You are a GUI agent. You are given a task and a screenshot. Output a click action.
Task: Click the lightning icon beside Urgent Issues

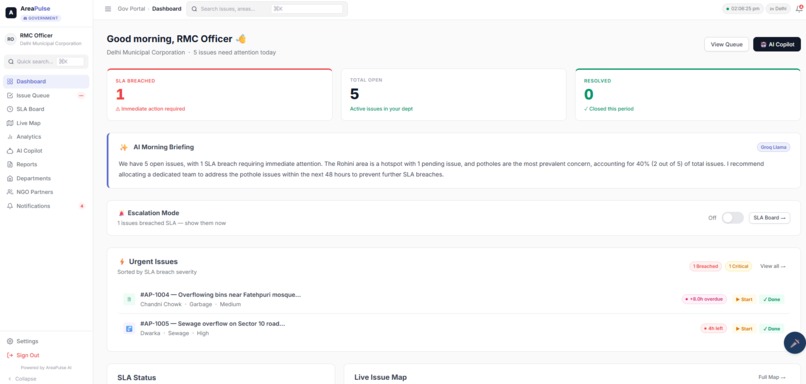pyautogui.click(x=122, y=262)
